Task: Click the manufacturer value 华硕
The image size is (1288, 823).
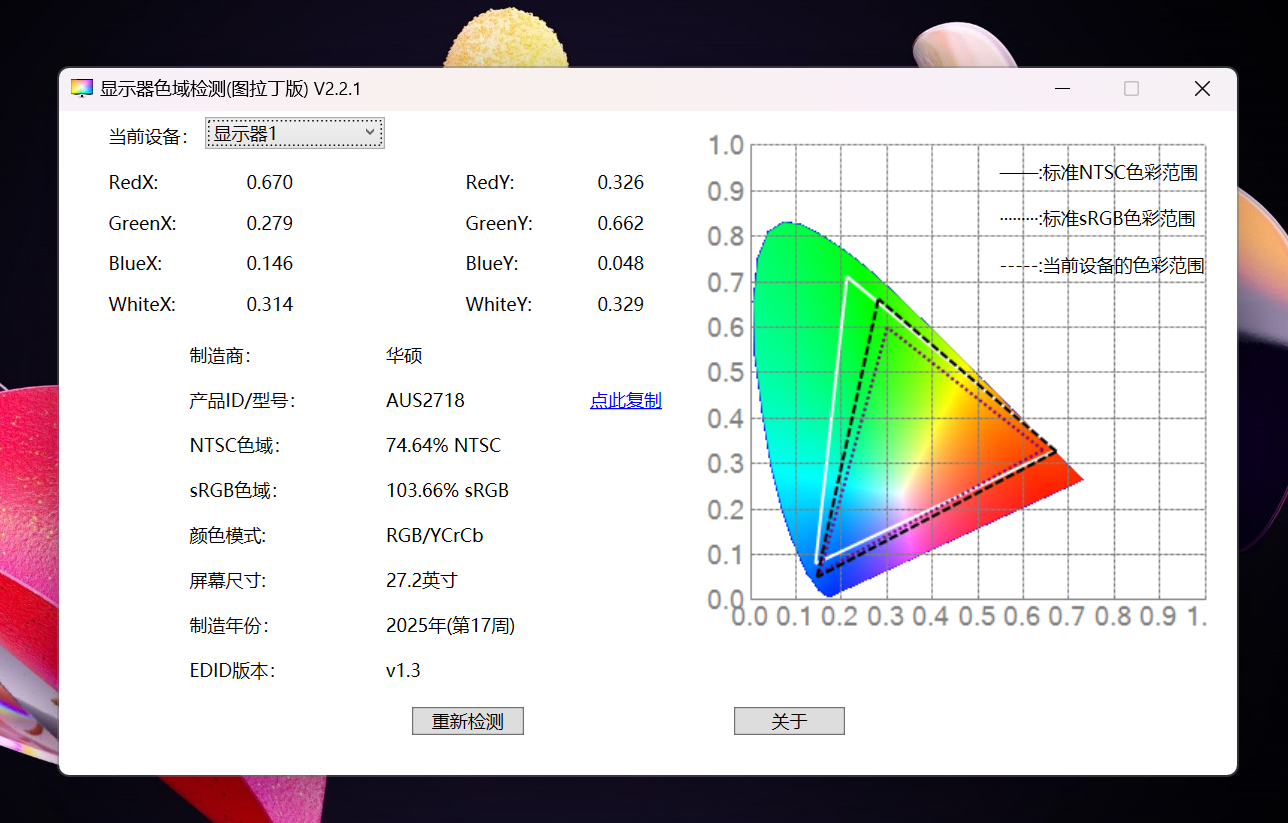Action: click(x=404, y=356)
